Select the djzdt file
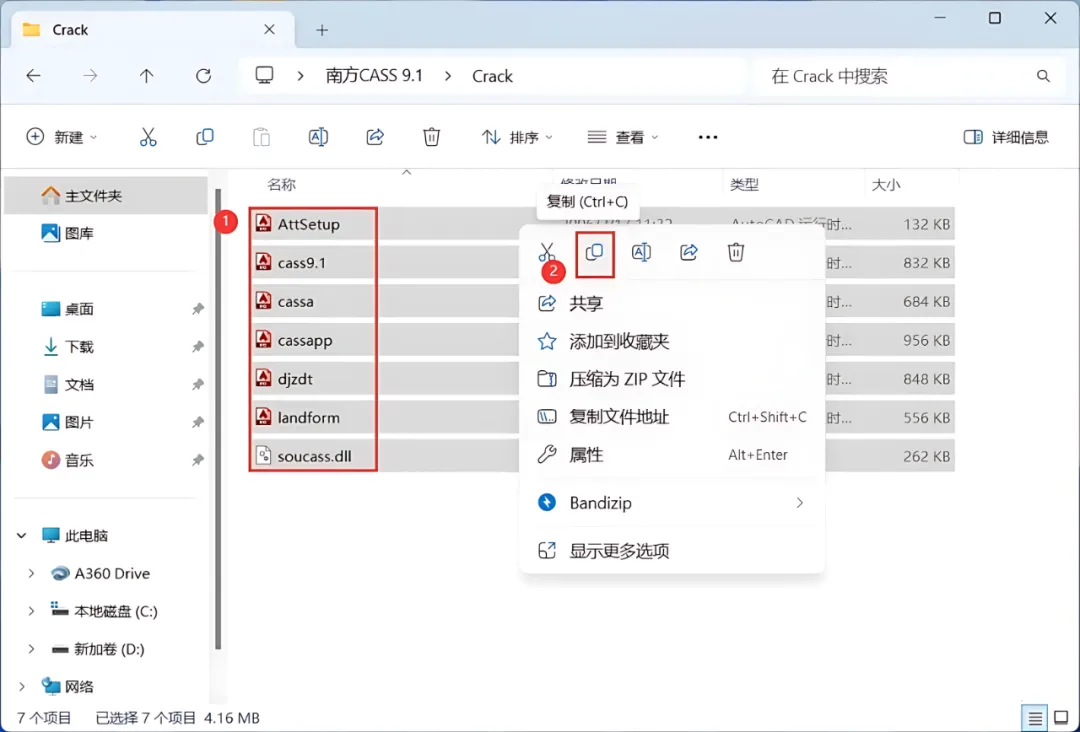The height and width of the screenshot is (732, 1080). (x=295, y=379)
